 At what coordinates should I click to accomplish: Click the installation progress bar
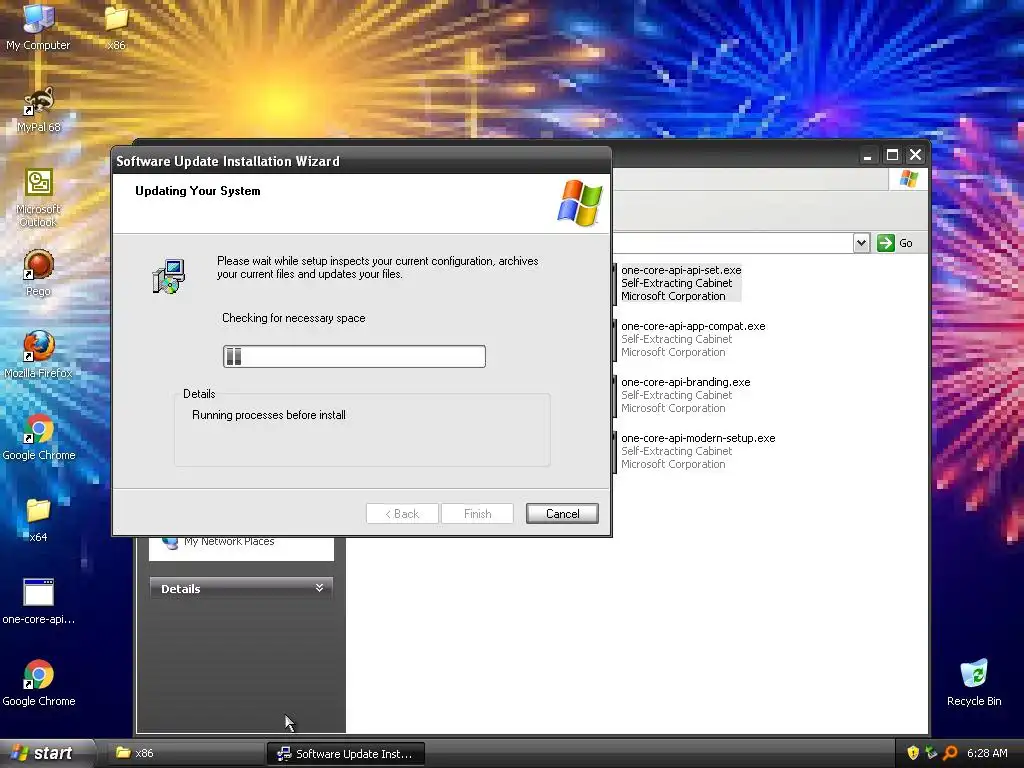click(354, 357)
